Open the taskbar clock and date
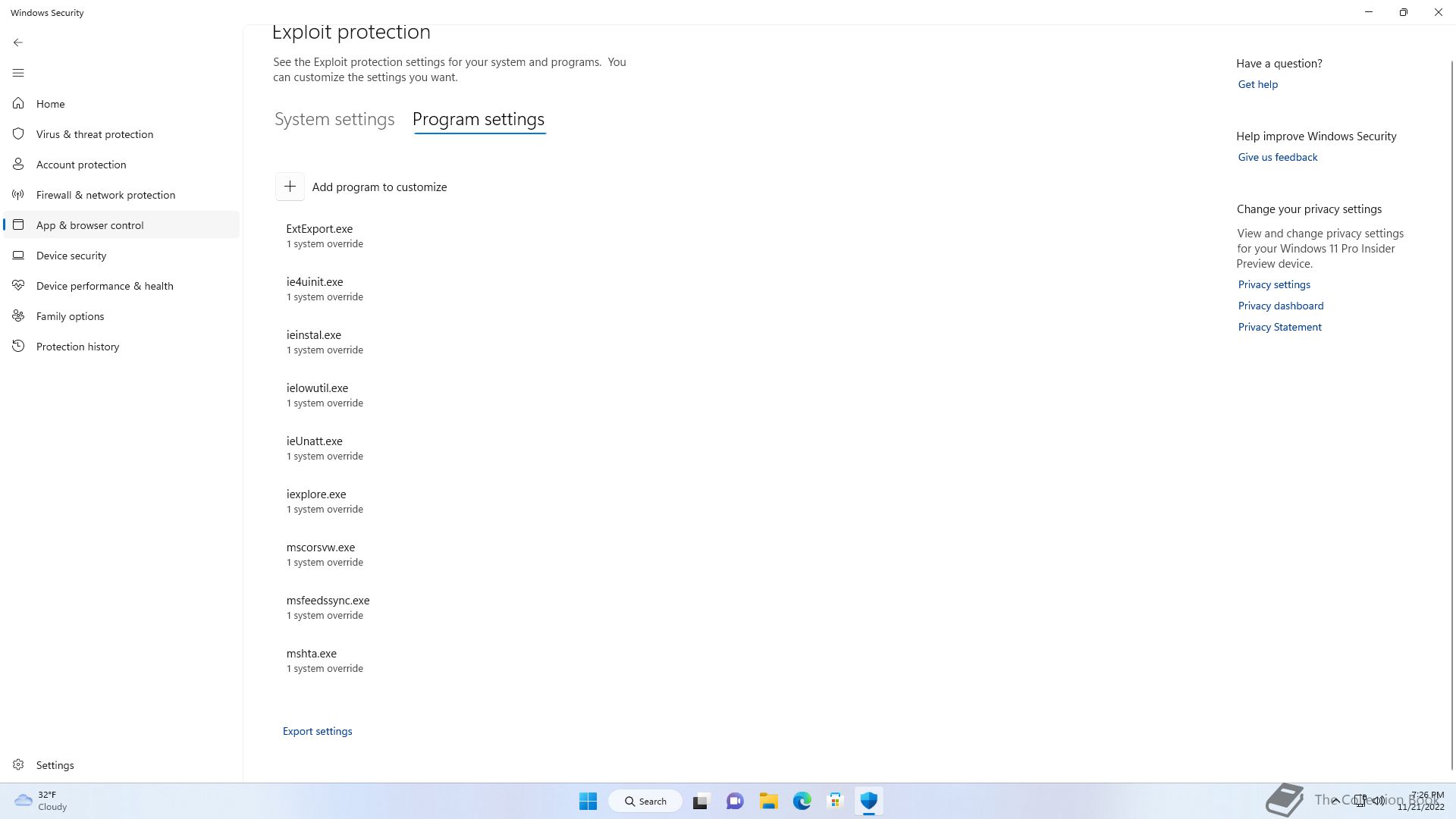The width and height of the screenshot is (1456, 819). [x=1421, y=801]
